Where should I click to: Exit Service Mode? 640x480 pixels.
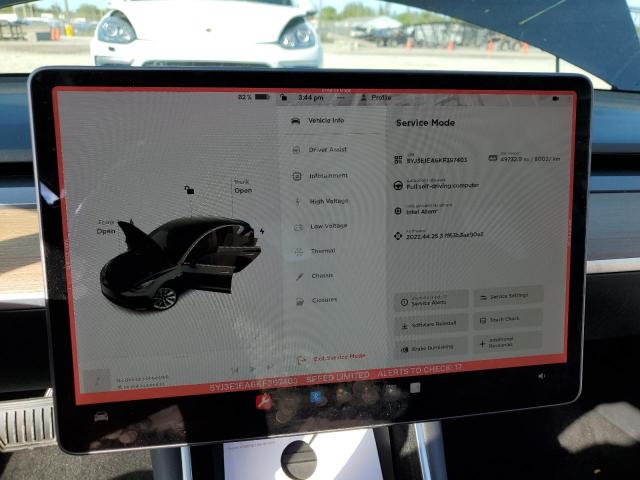click(x=332, y=358)
